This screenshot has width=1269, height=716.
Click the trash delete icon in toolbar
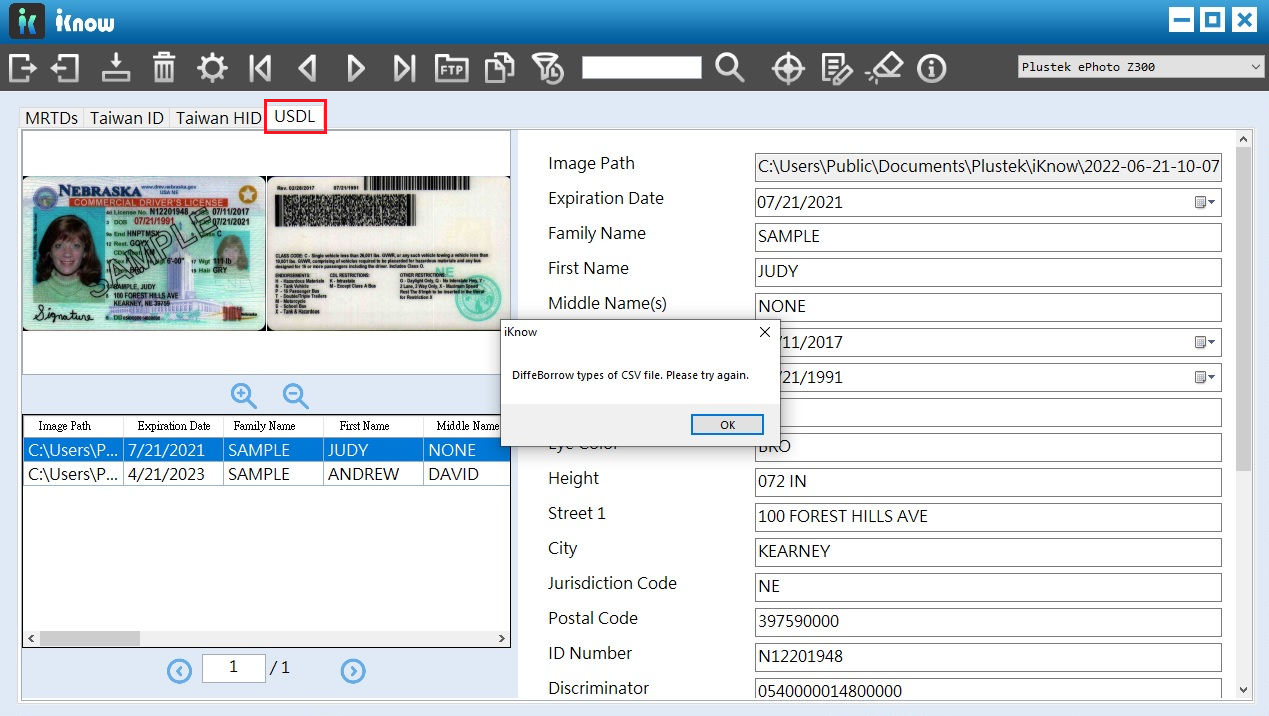click(x=164, y=68)
